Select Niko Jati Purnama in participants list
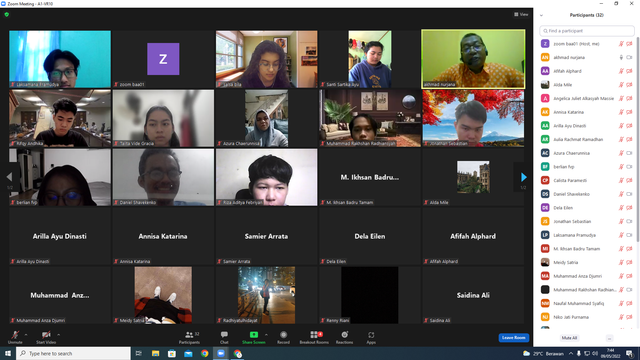The height and width of the screenshot is (360, 640). click(587, 317)
